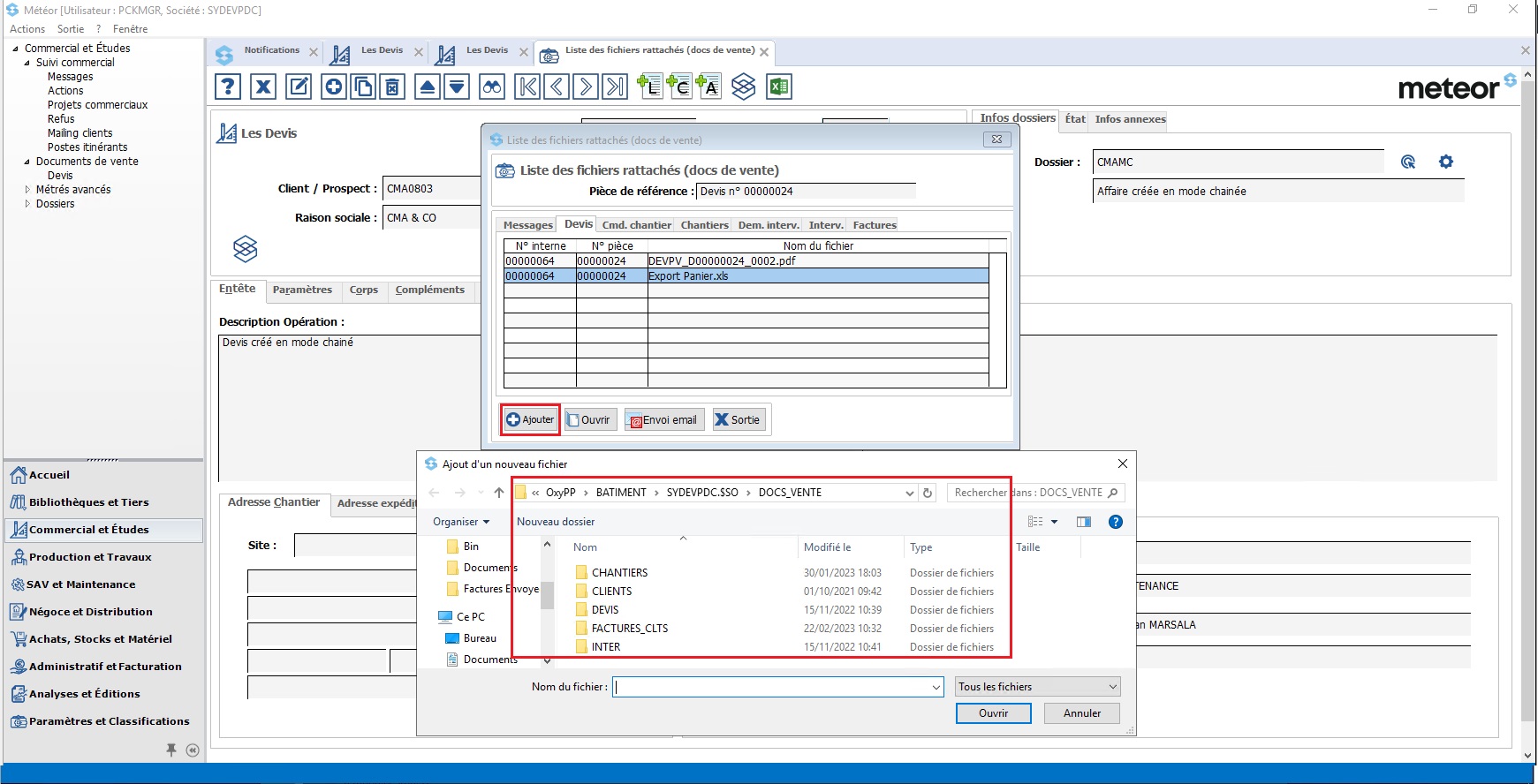This screenshot has height=784, width=1538.
Task: Click Up one level arrow in file dialog
Action: (x=499, y=493)
